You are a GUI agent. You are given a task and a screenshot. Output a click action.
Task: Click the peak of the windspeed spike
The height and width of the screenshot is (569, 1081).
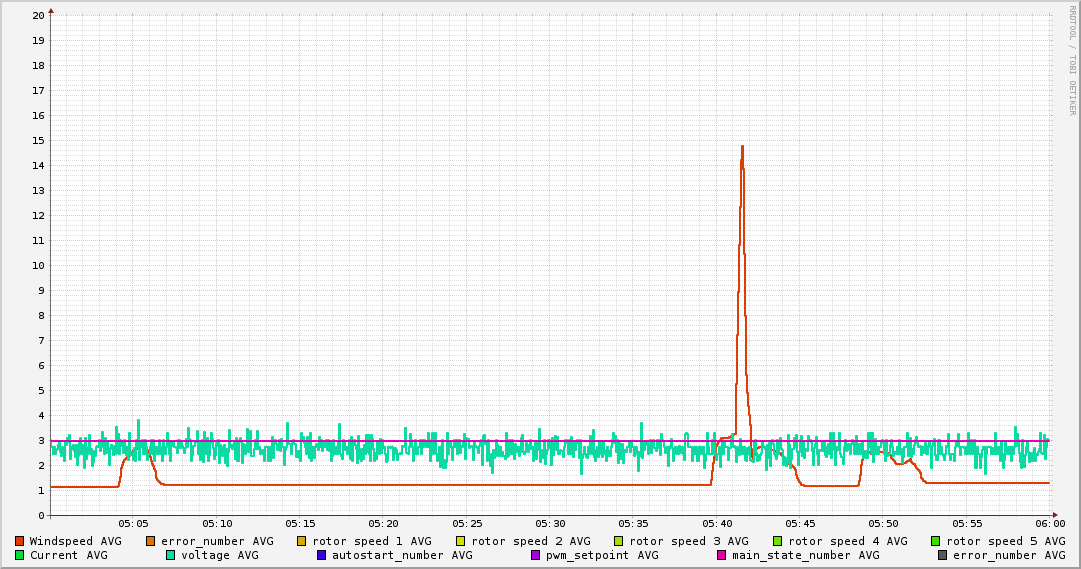742,147
